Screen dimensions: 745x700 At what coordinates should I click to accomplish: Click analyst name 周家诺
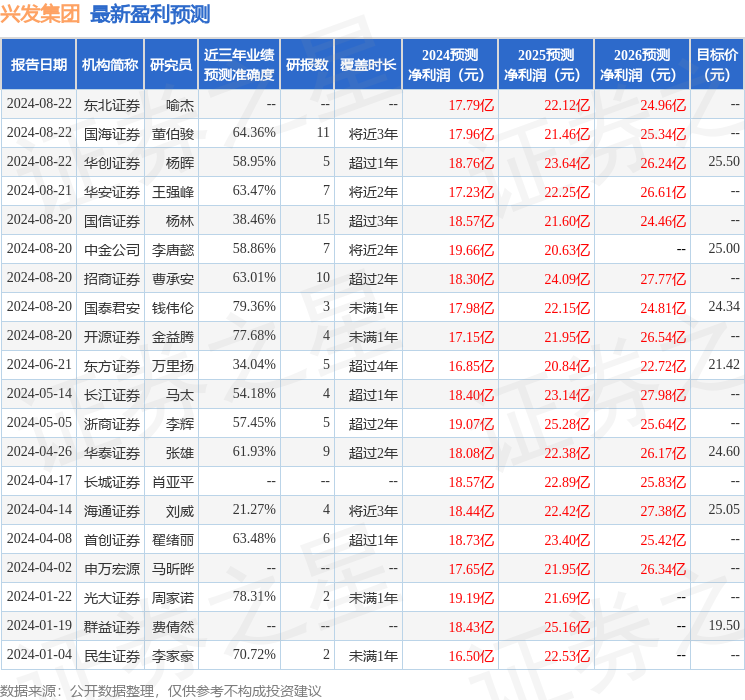[173, 598]
